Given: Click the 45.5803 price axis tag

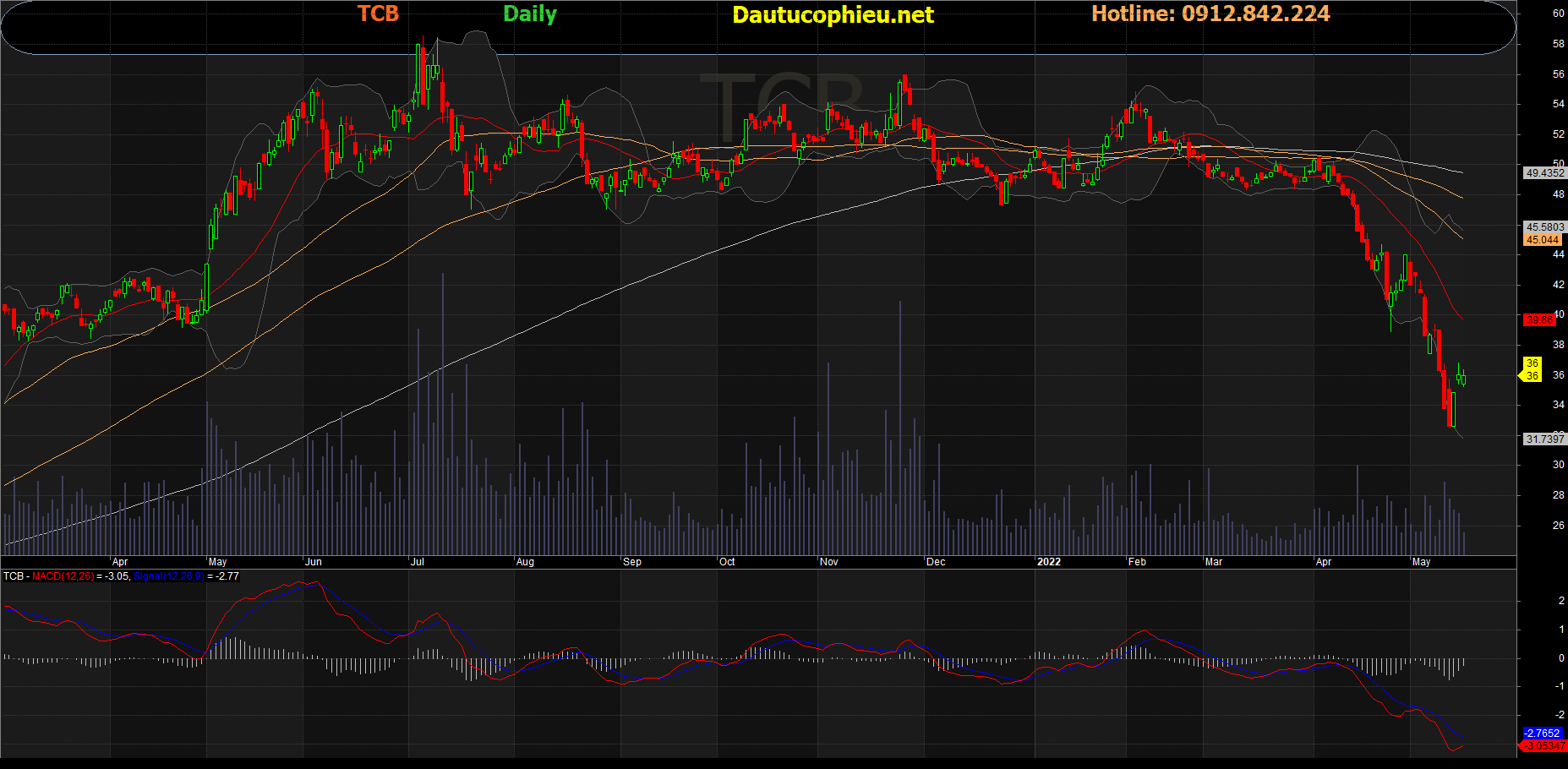Looking at the screenshot, I should [1544, 227].
